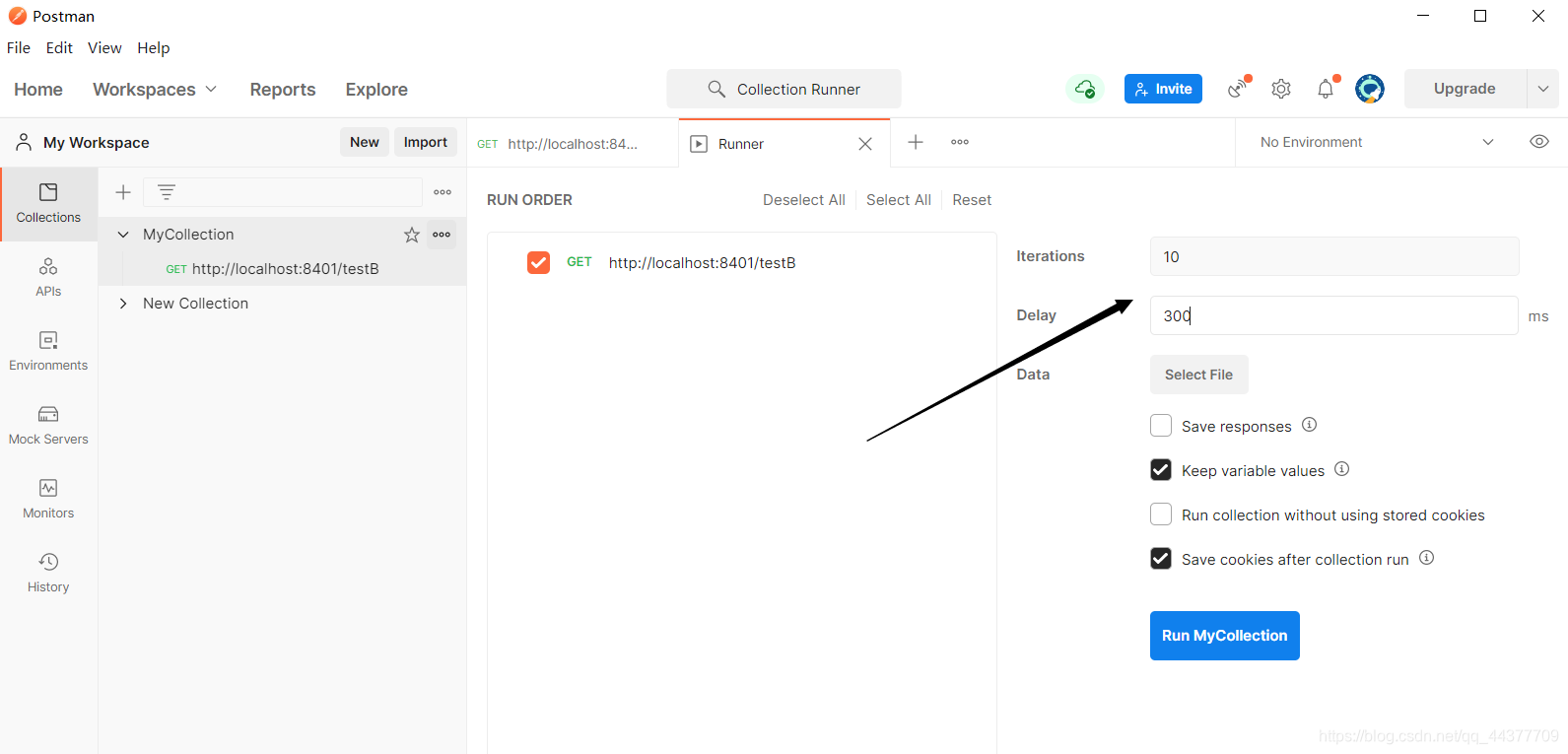Click the My Workspace person icon
1568x754 pixels.
point(24,143)
